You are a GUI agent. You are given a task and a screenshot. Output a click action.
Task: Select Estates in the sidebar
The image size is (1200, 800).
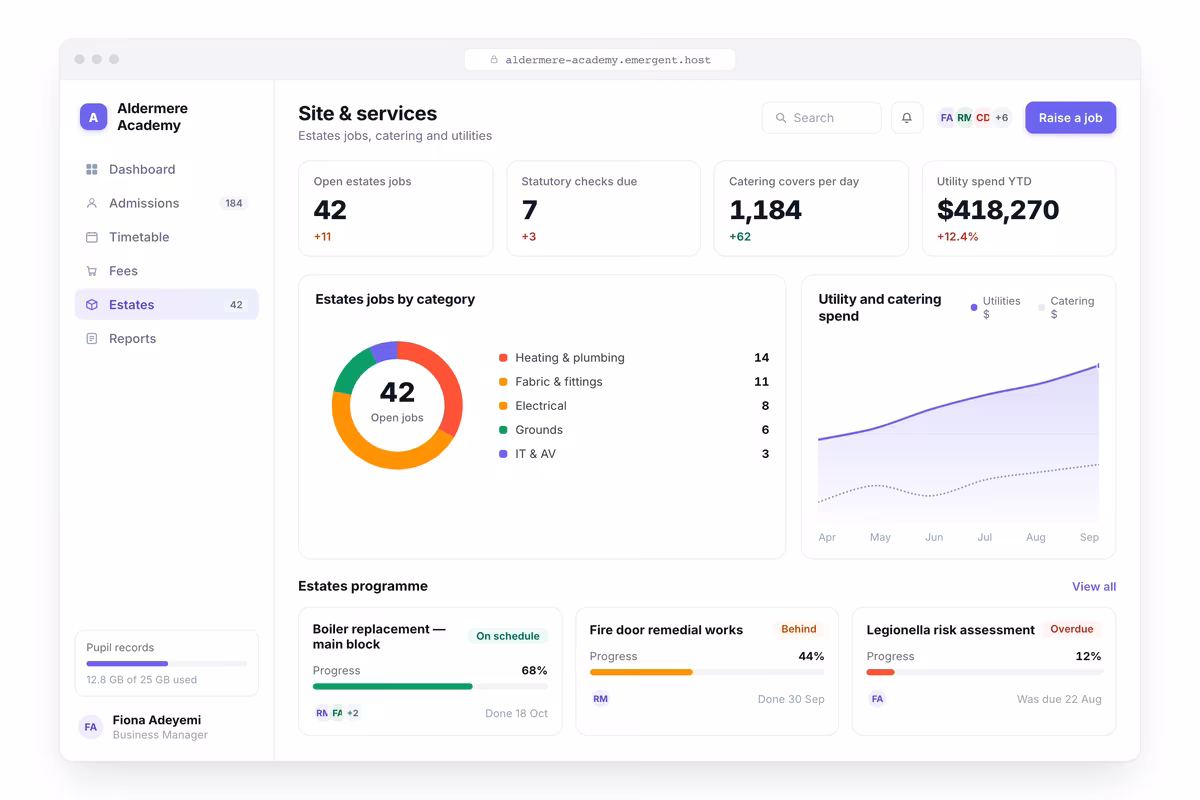click(167, 305)
